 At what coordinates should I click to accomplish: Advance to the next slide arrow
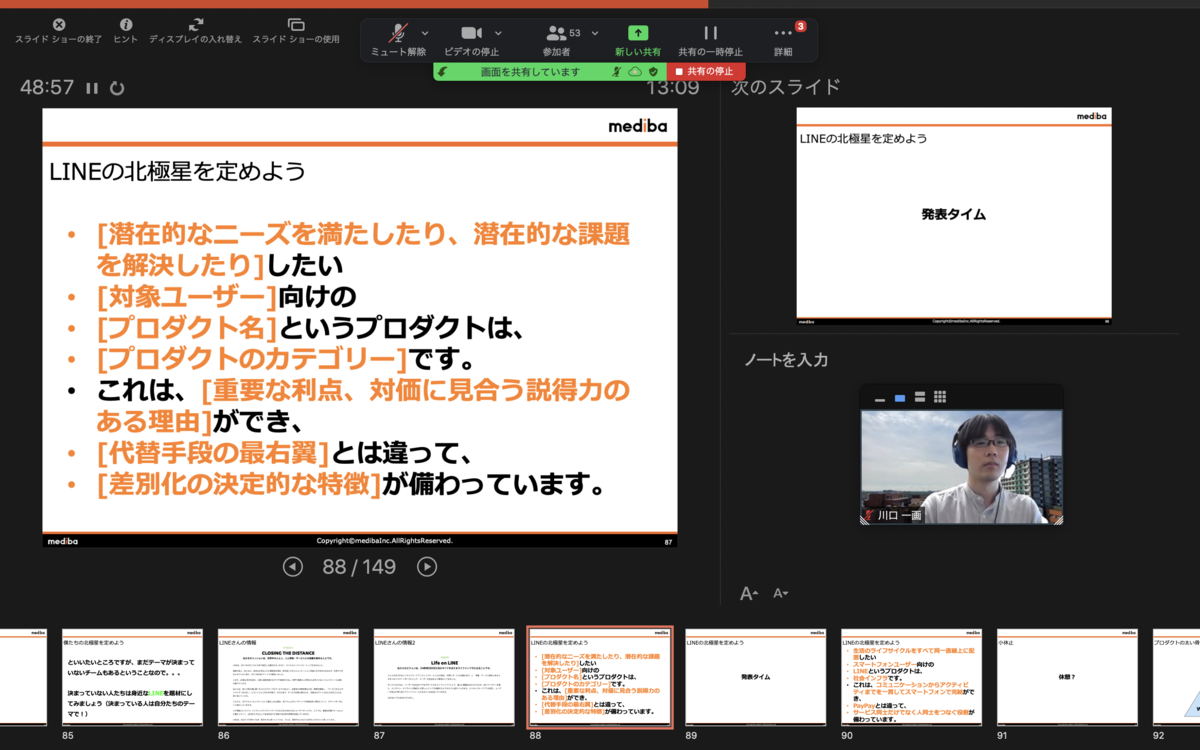(x=427, y=567)
